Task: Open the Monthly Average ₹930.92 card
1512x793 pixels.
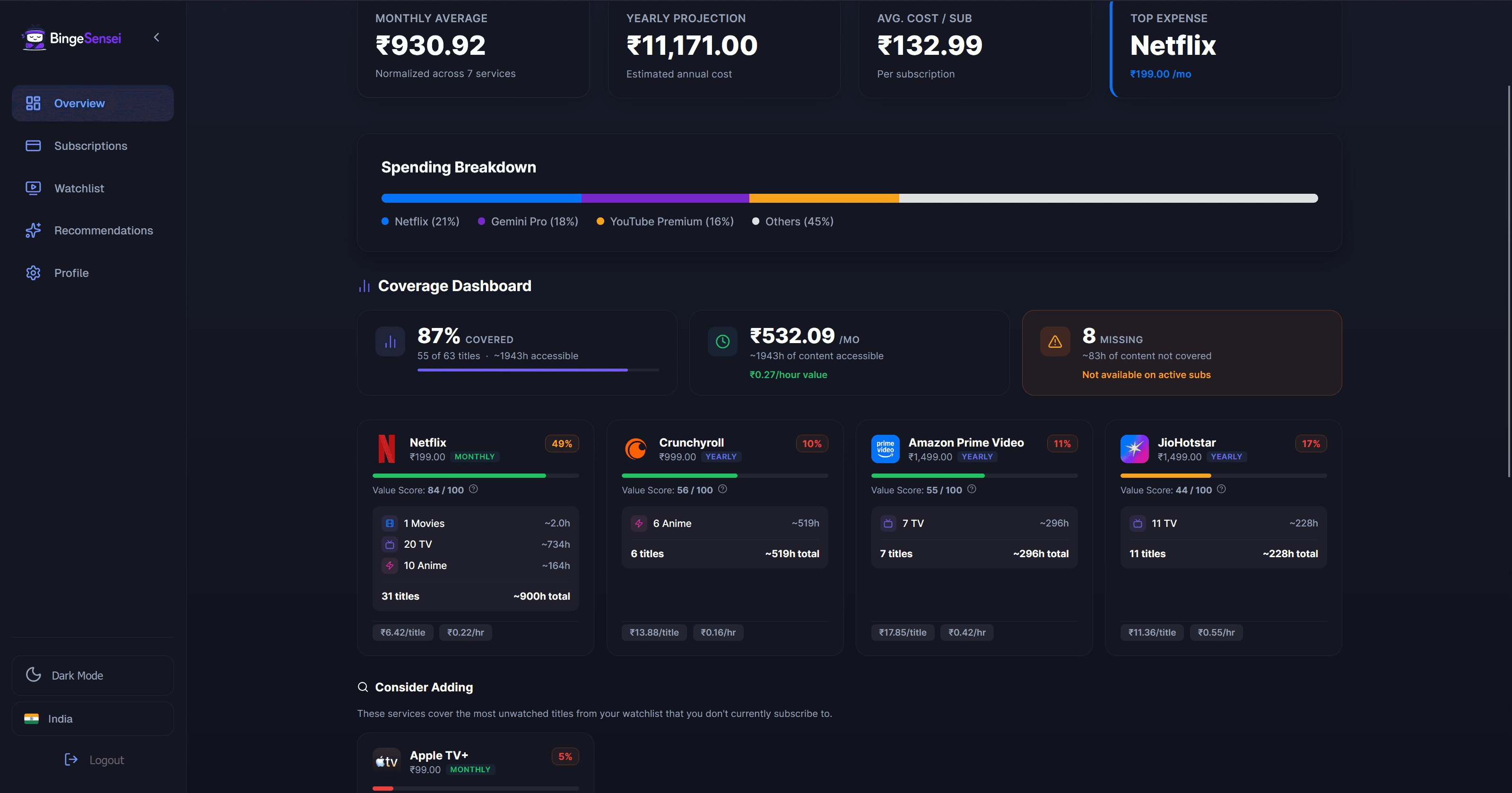Action: coord(473,48)
